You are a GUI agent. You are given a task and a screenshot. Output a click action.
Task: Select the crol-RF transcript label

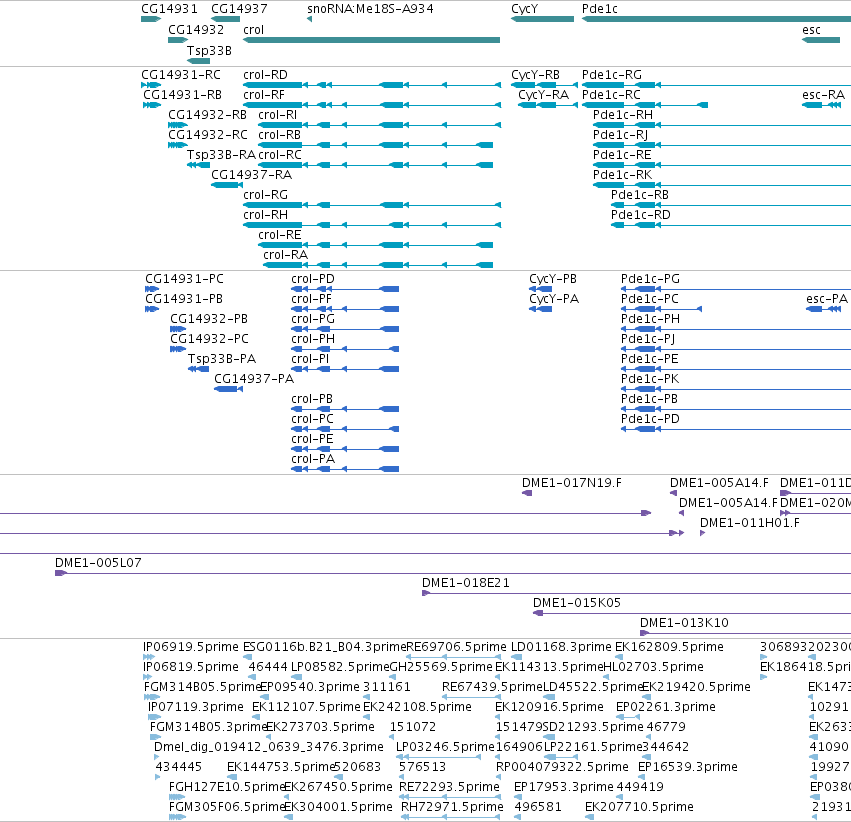[264, 95]
